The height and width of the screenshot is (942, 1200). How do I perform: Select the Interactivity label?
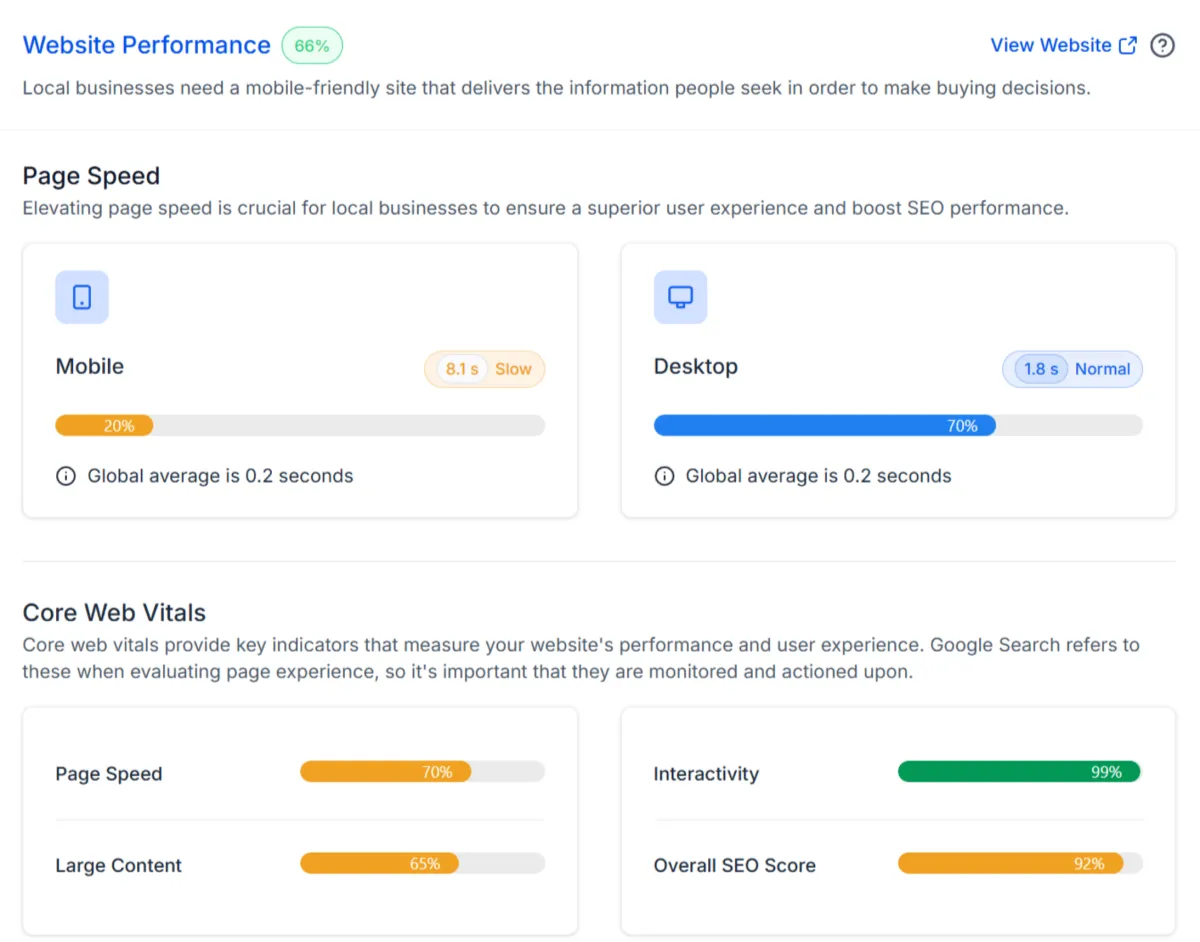[706, 774]
